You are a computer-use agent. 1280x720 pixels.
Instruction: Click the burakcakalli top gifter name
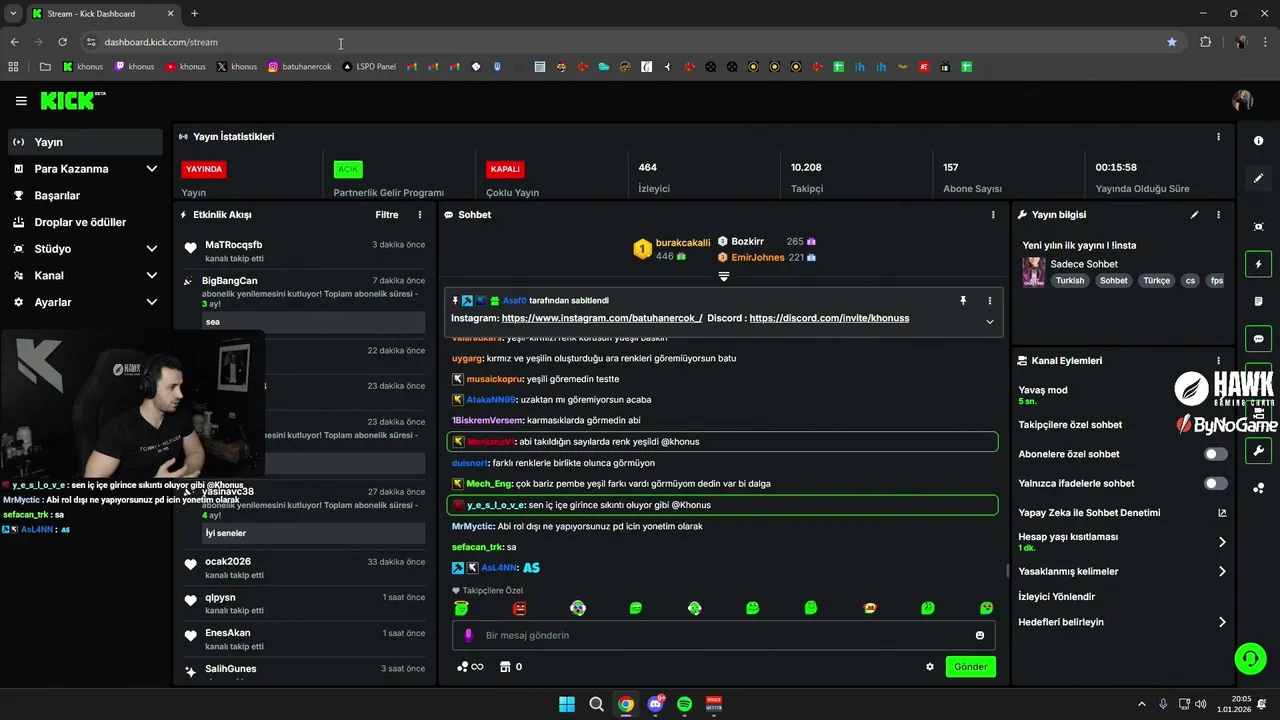[x=683, y=243]
